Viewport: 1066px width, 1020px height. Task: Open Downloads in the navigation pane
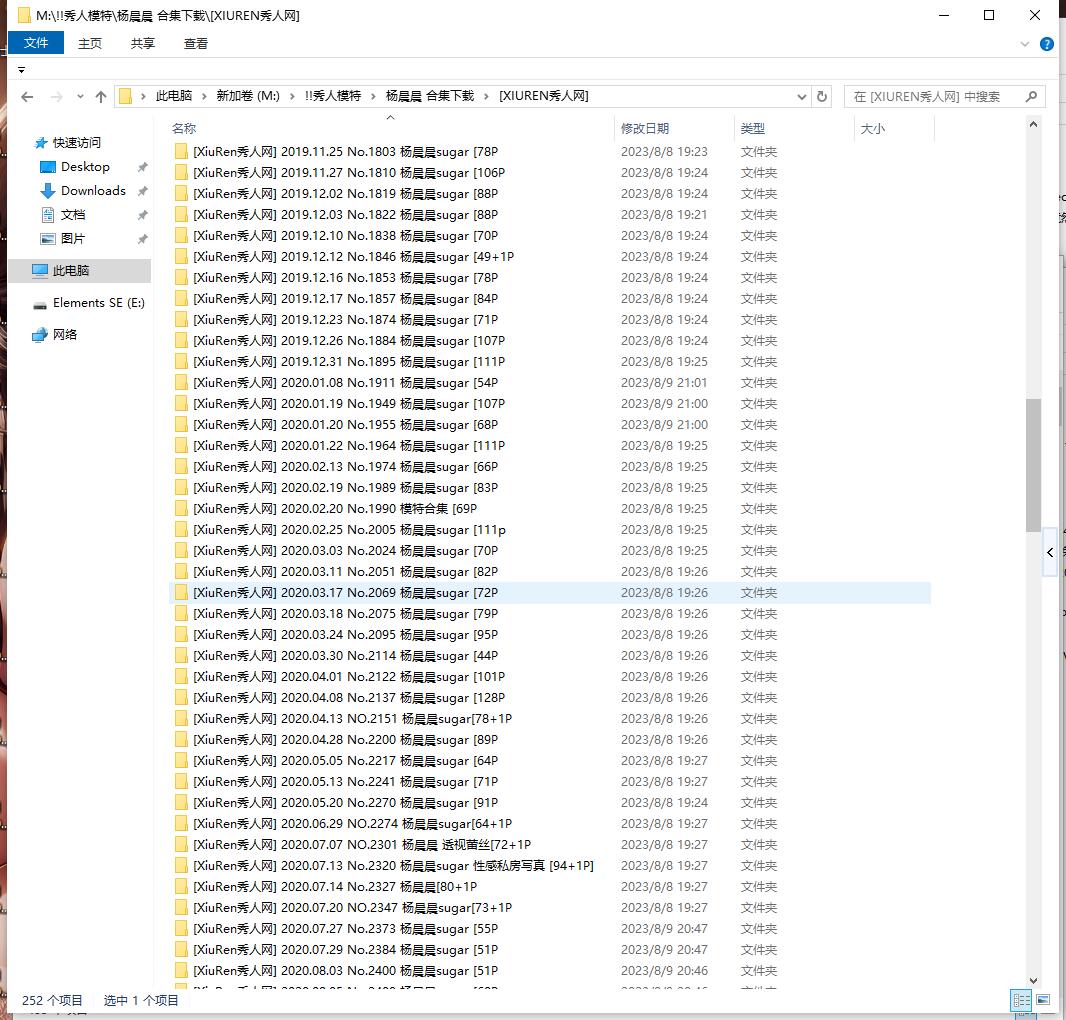(x=93, y=190)
